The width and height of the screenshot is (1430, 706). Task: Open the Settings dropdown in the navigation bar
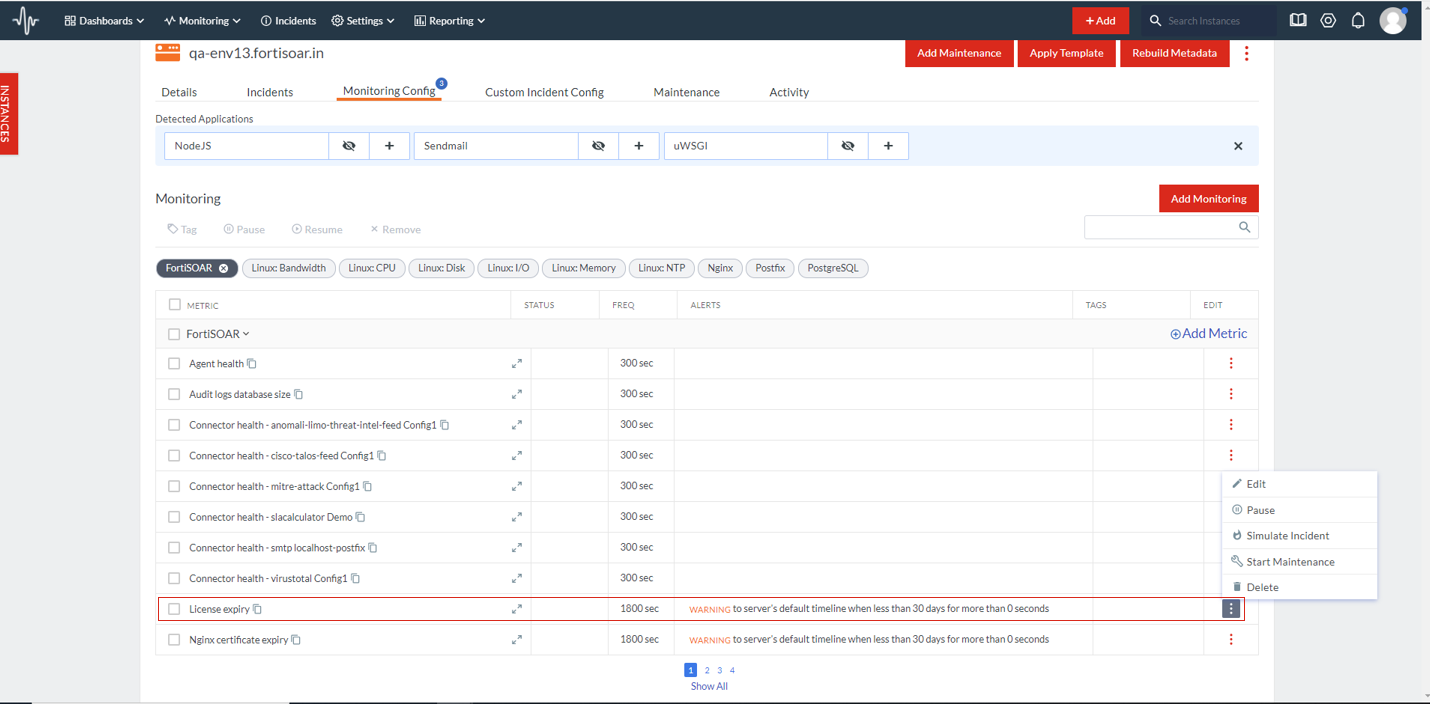click(363, 20)
